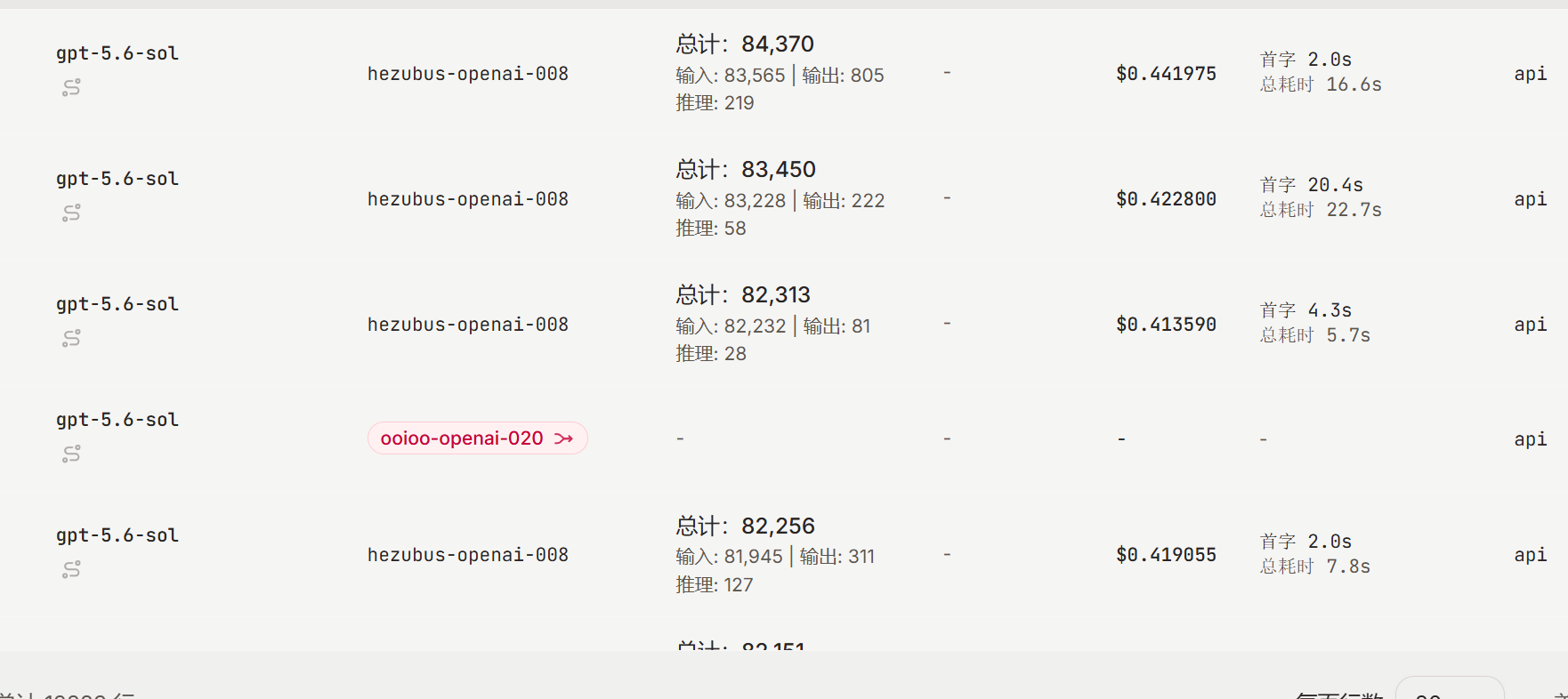Click the stream icon in the $0.441975 row
Screen dimensions: 1568x699
tap(71, 87)
